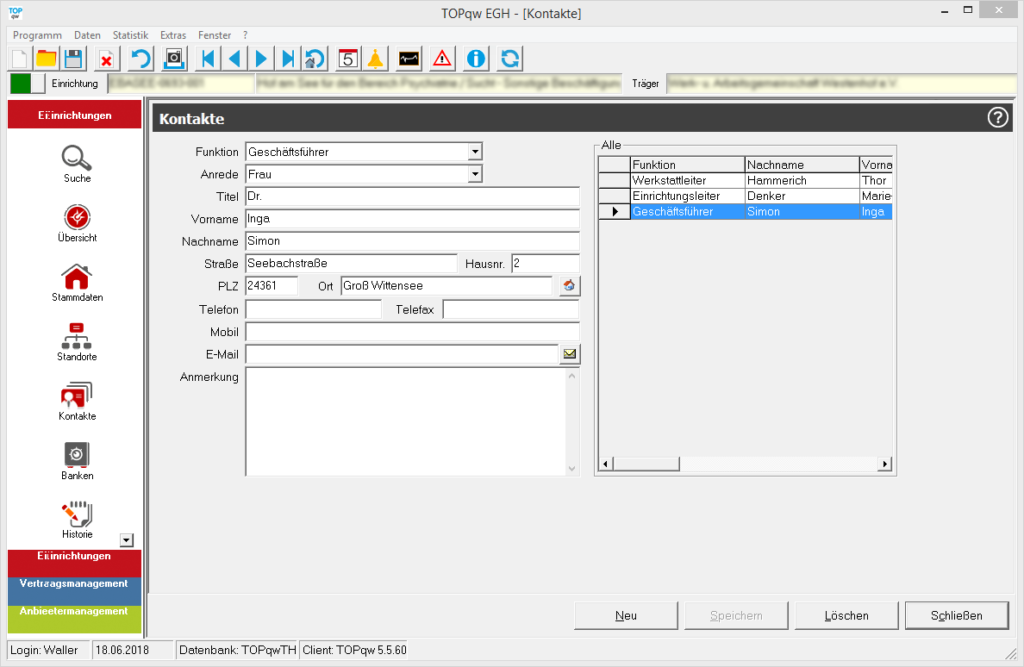Click the sidebar scroll-down arrow near Historie
1024x667 pixels.
point(126,540)
